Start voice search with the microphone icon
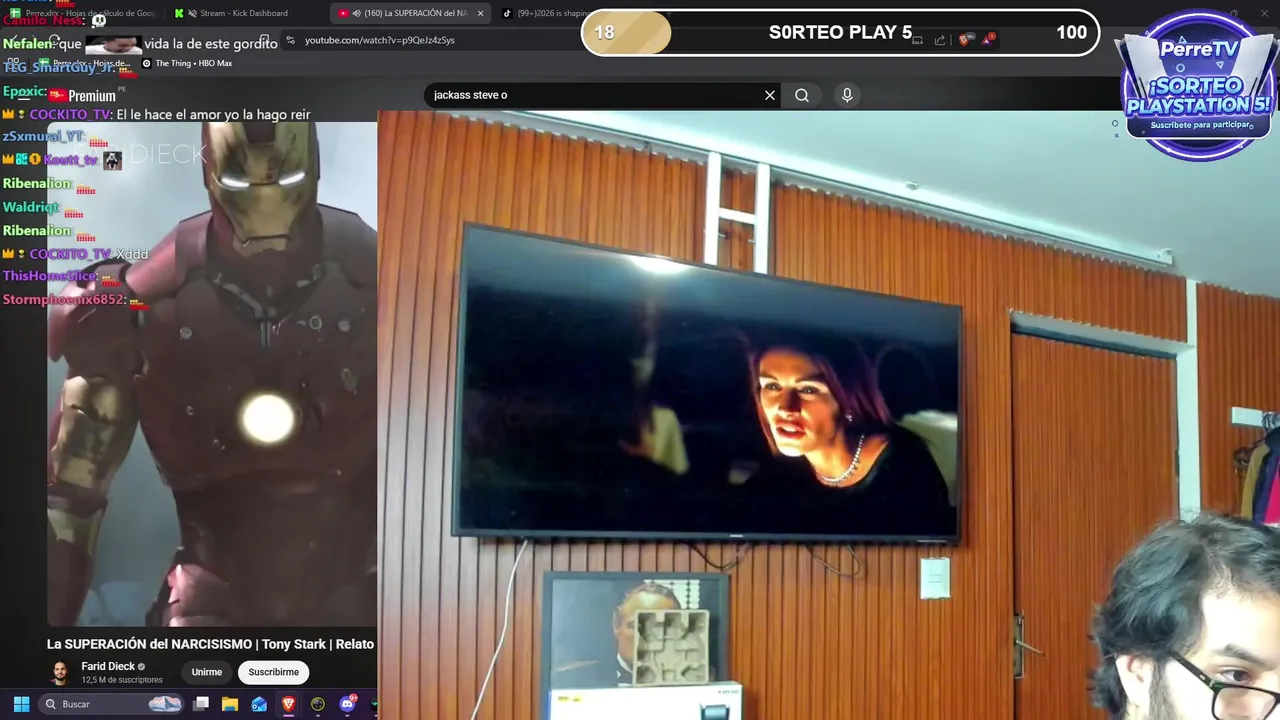Viewport: 1280px width, 720px height. pyautogui.click(x=847, y=95)
